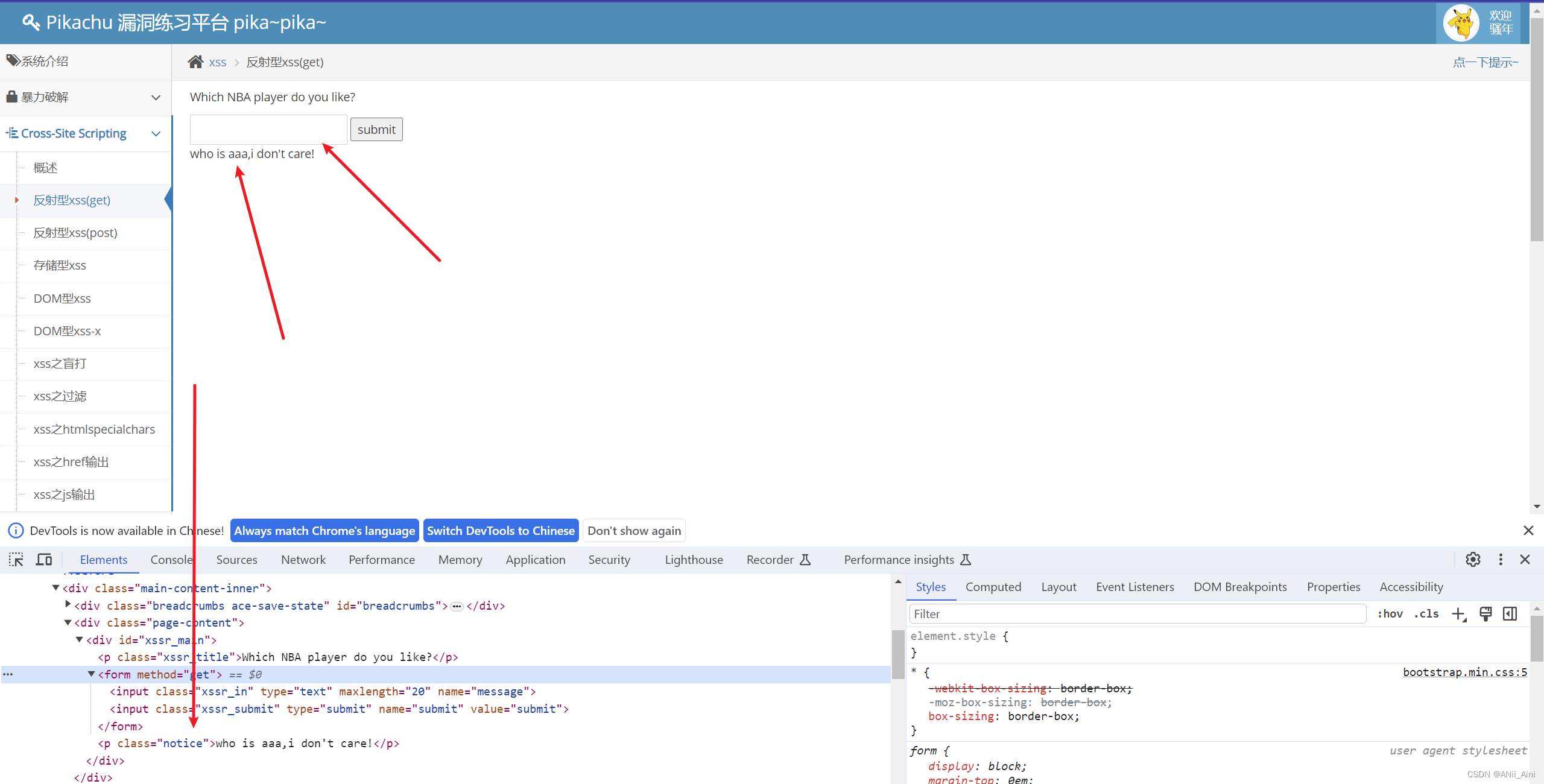This screenshot has height=784, width=1544.
Task: Click the home icon in breadcrumbs
Action: [x=195, y=62]
